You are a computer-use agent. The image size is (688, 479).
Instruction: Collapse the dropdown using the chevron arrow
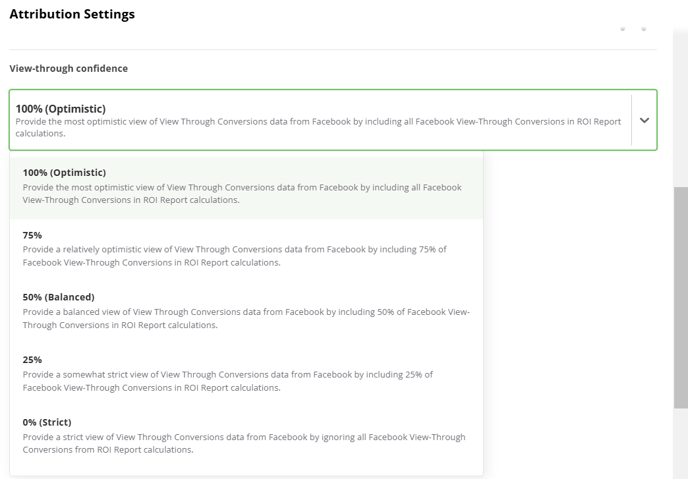pyautogui.click(x=644, y=120)
